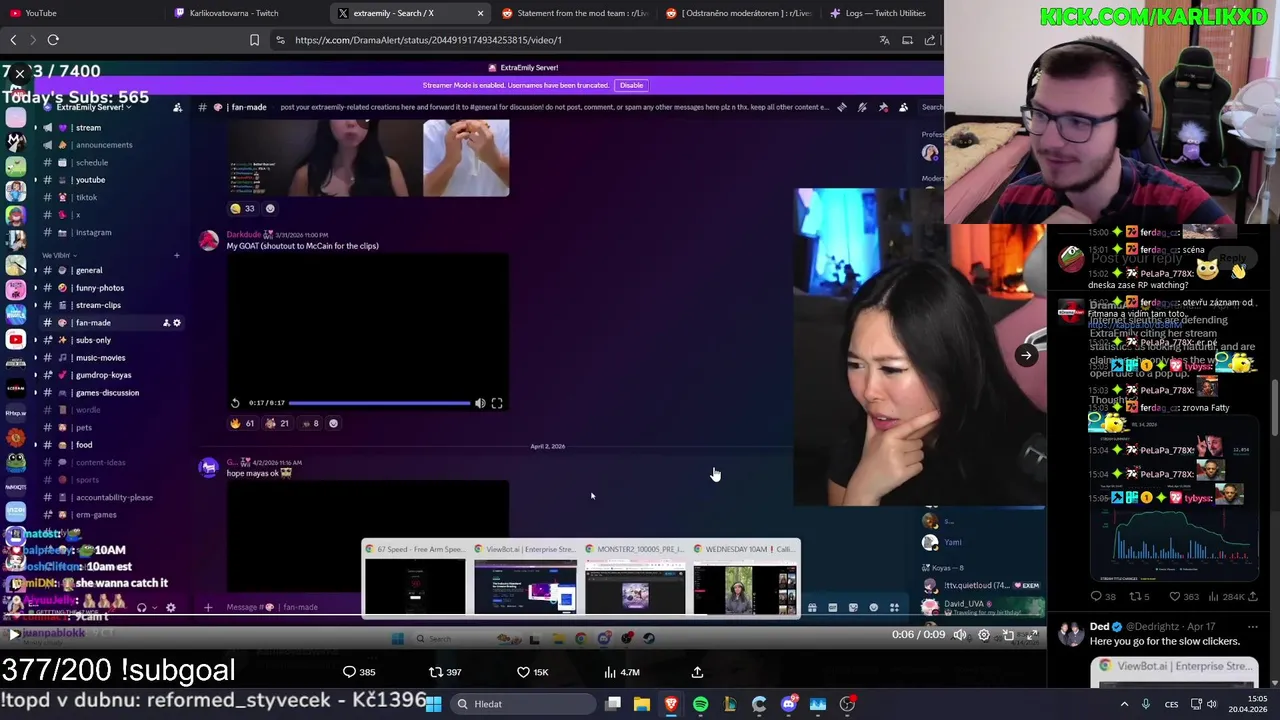Viewport: 1280px width, 720px height.
Task: Open the browser translate page icon
Action: point(884,40)
